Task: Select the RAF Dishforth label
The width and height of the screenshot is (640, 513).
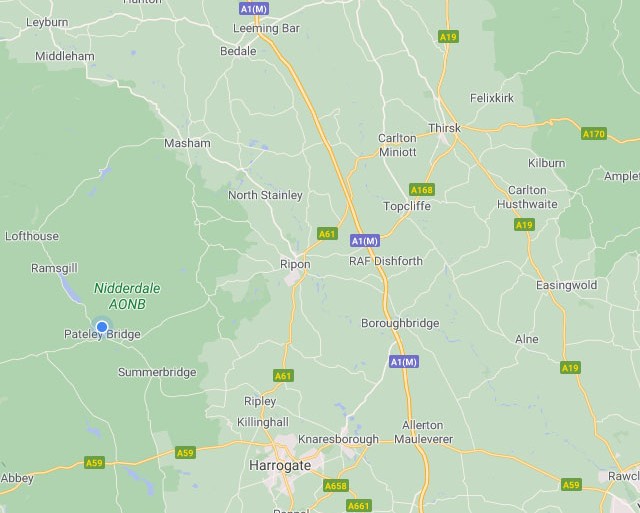Action: coord(386,261)
